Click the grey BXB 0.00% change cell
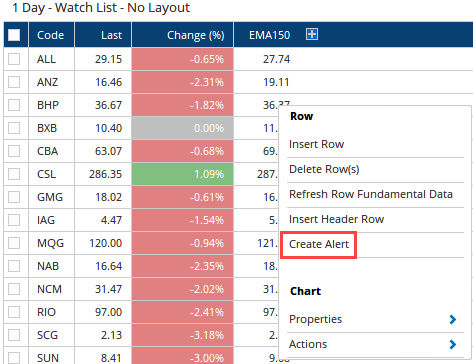This screenshot has height=364, width=473. [183, 128]
